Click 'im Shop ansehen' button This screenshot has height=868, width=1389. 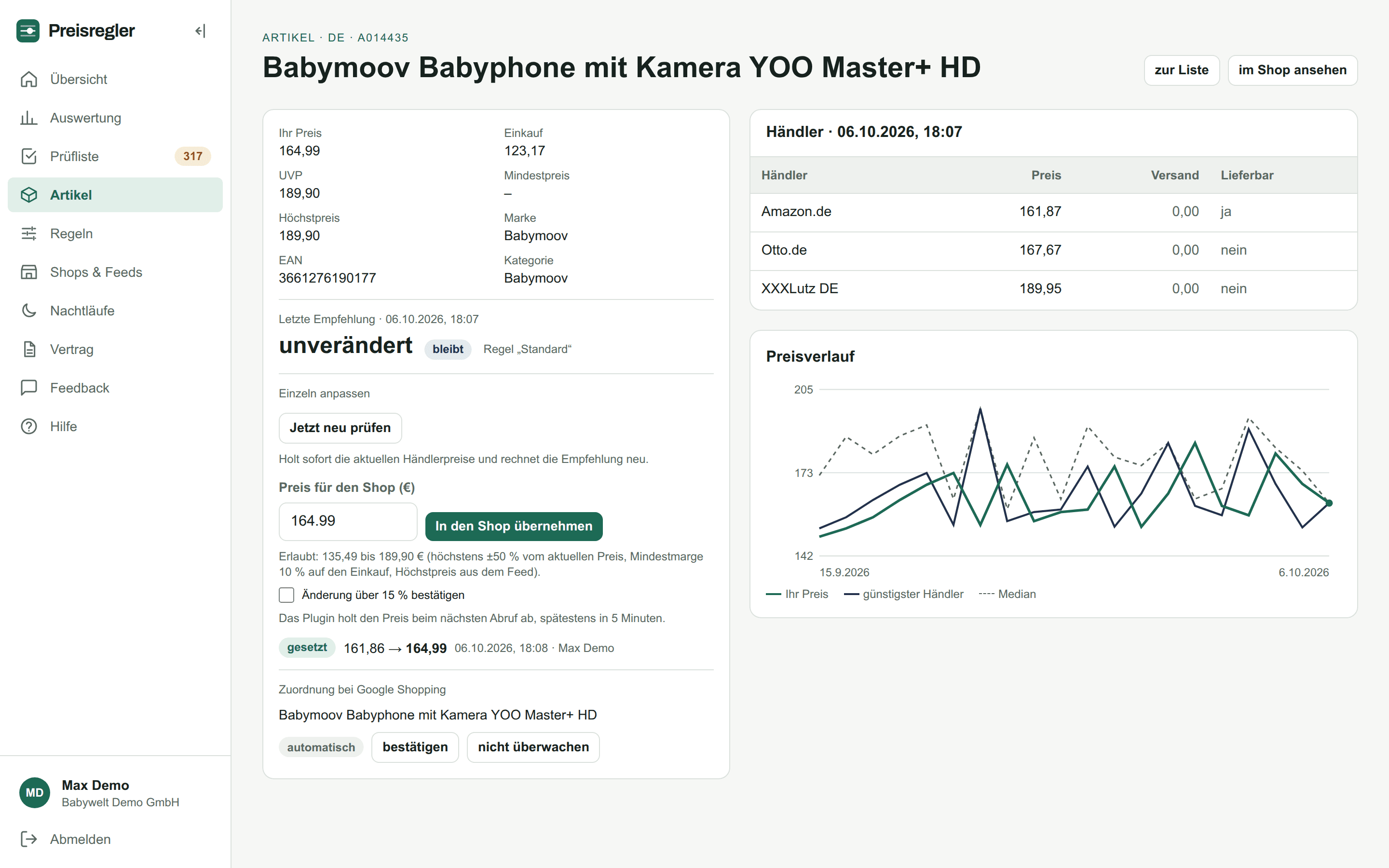[1292, 70]
